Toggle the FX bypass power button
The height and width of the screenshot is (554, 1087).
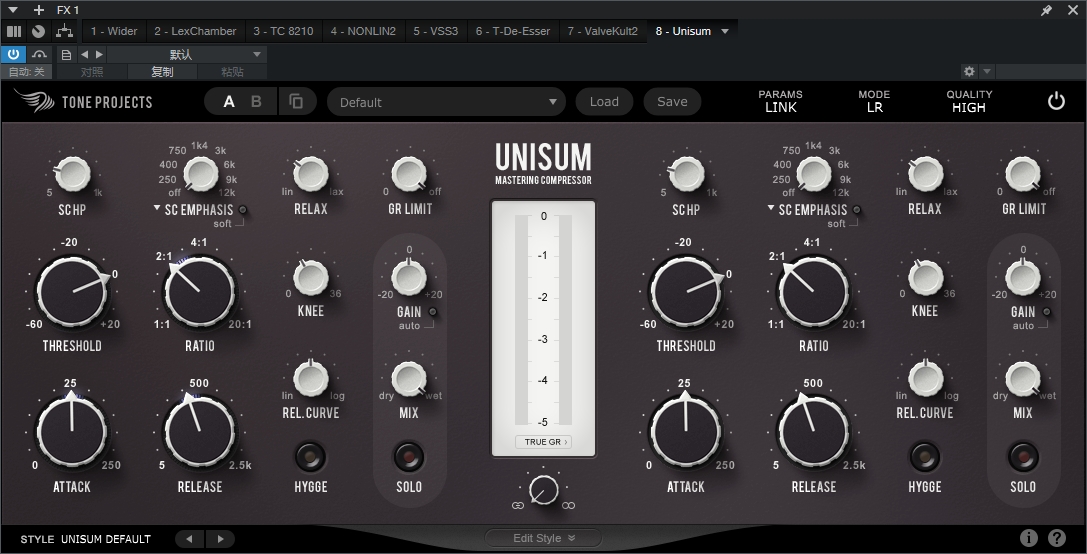coord(13,54)
